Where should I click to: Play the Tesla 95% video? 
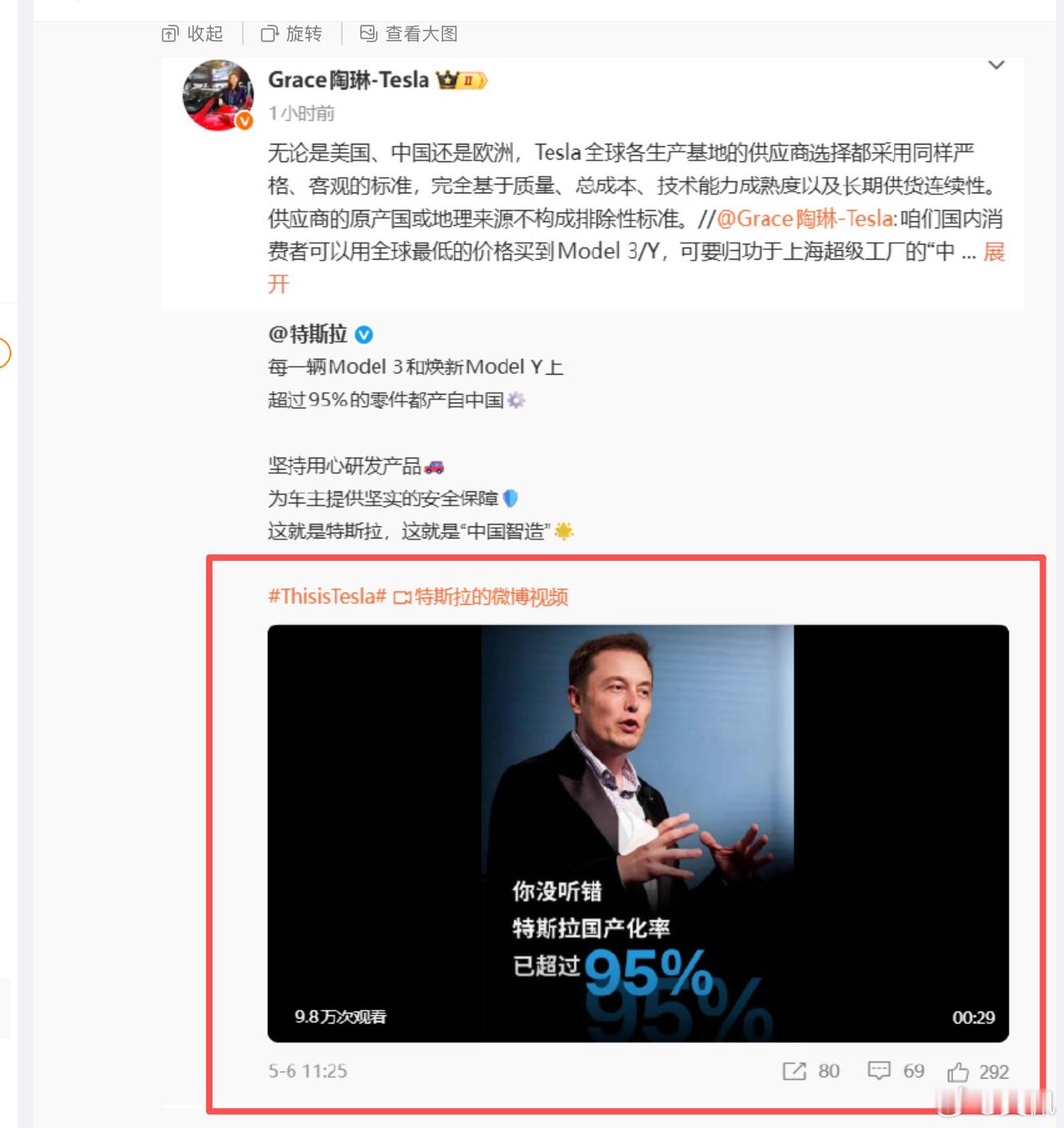point(637,833)
